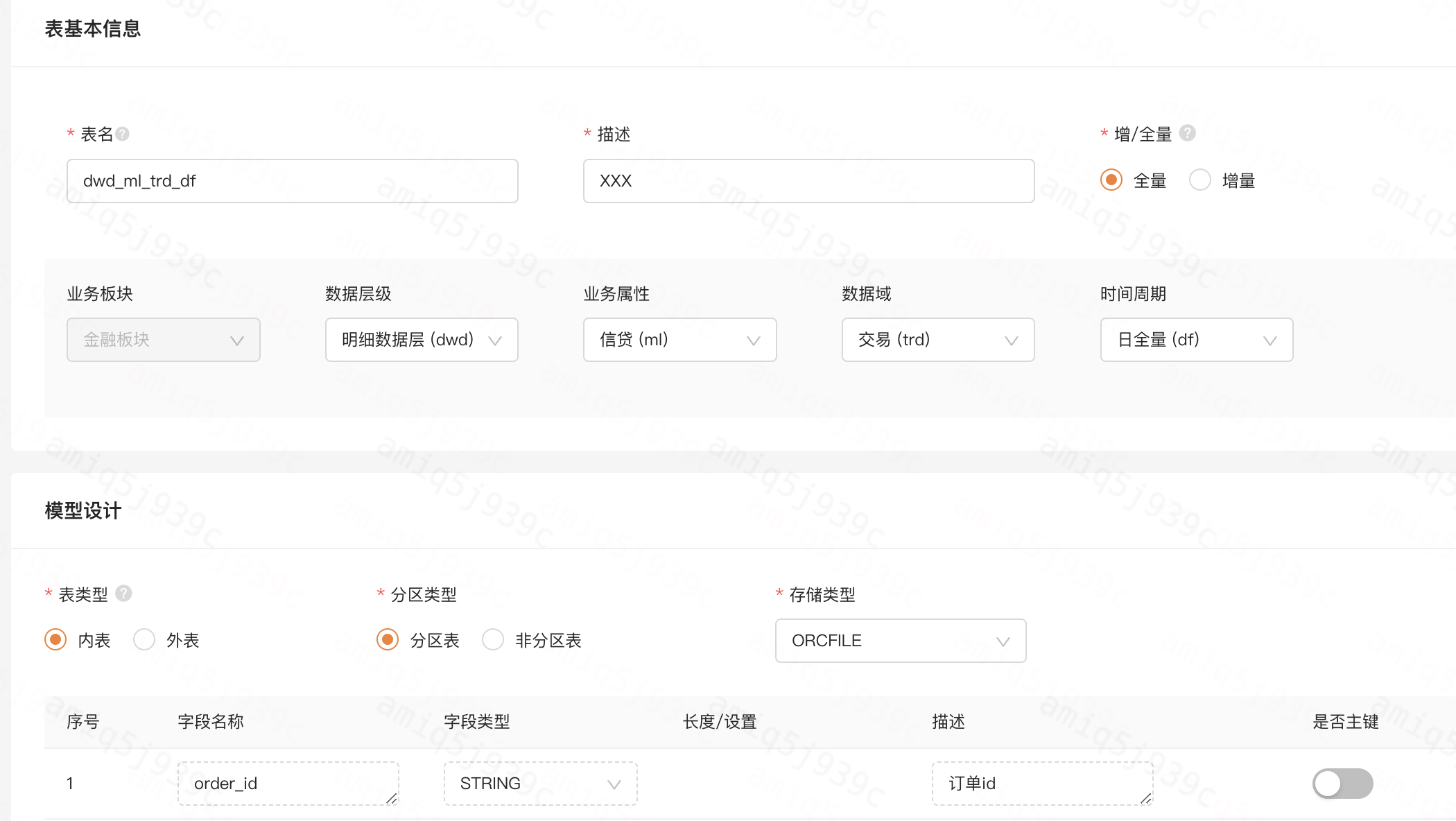Click the 表名 input field
The width and height of the screenshot is (1456, 821).
[292, 181]
